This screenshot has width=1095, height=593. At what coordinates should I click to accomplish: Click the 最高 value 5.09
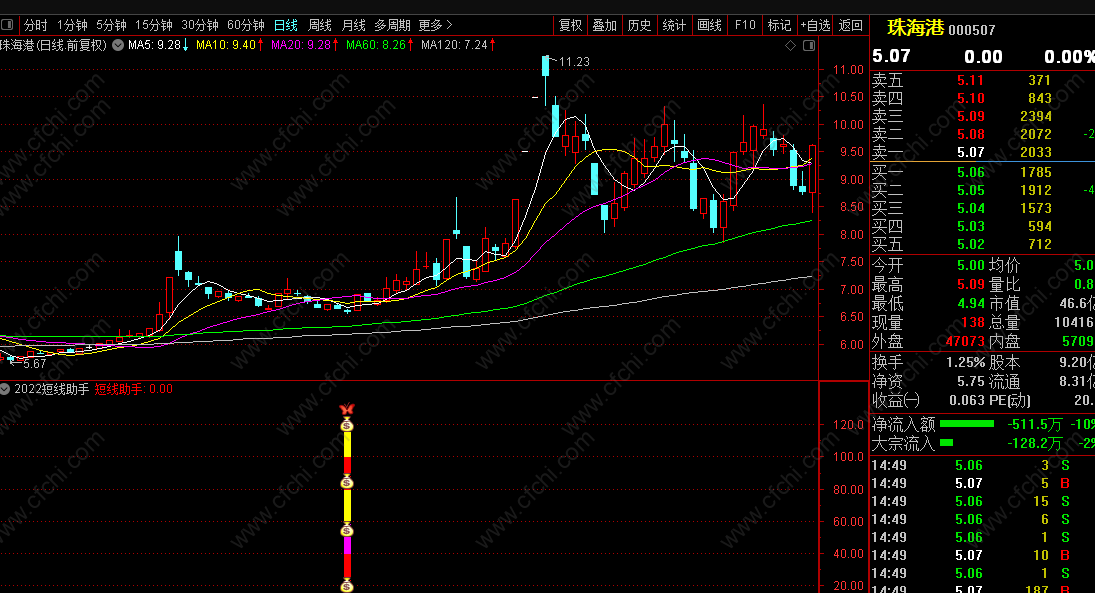(971, 285)
